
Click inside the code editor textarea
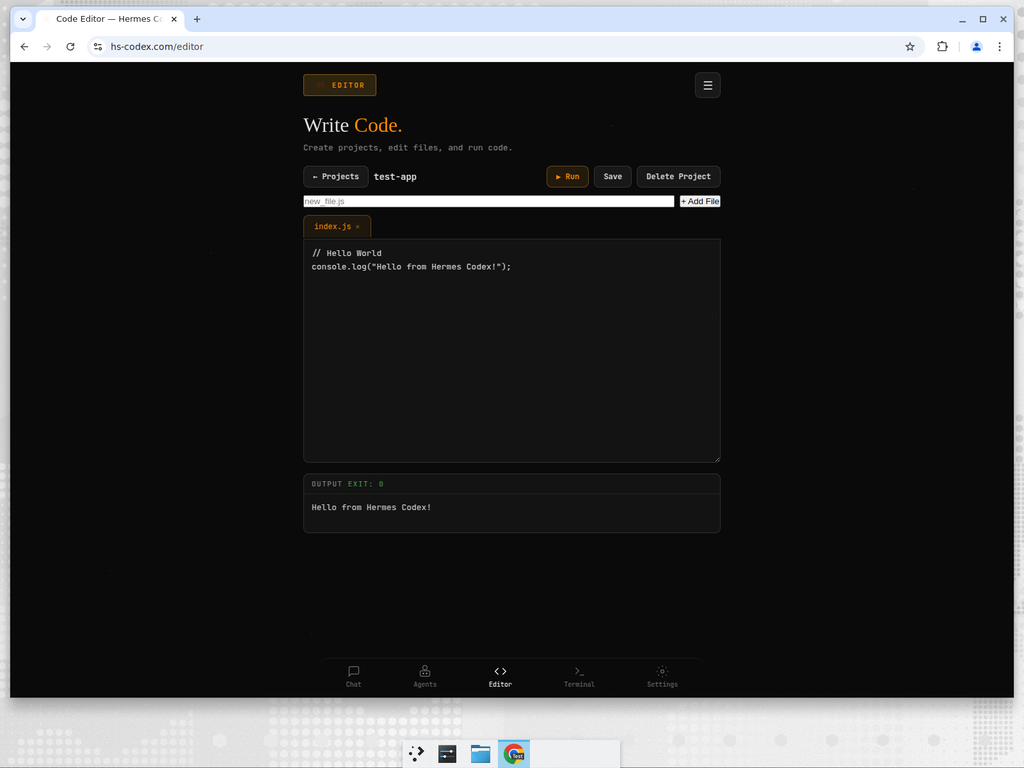click(511, 351)
